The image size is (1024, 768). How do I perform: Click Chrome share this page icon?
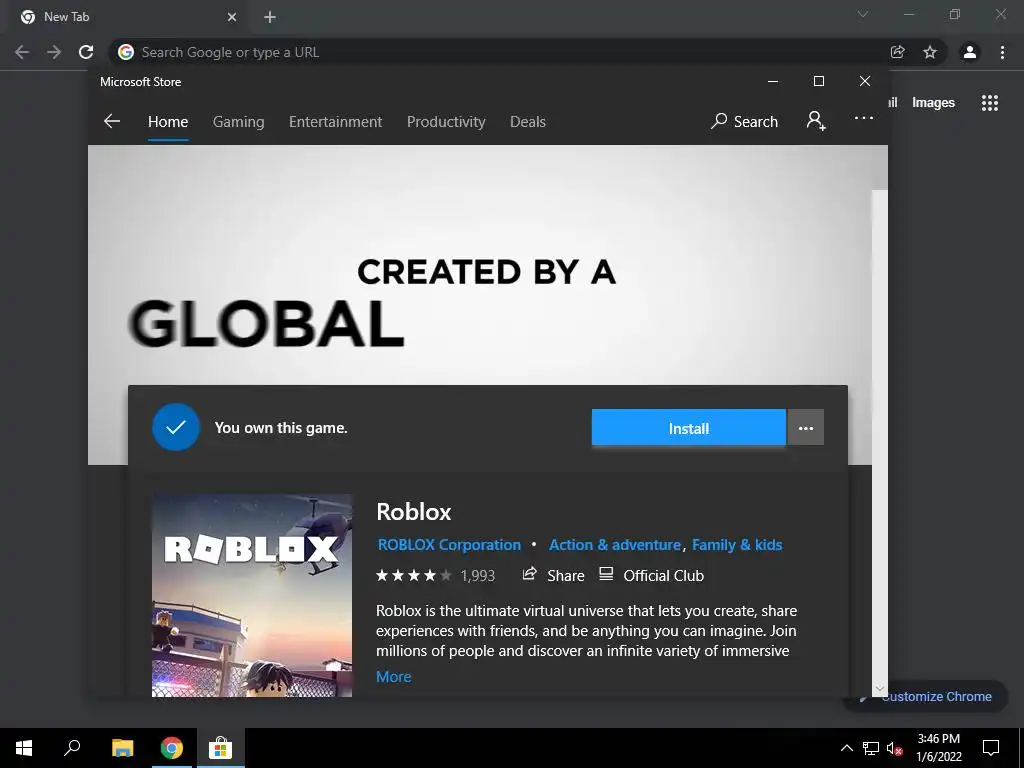898,52
